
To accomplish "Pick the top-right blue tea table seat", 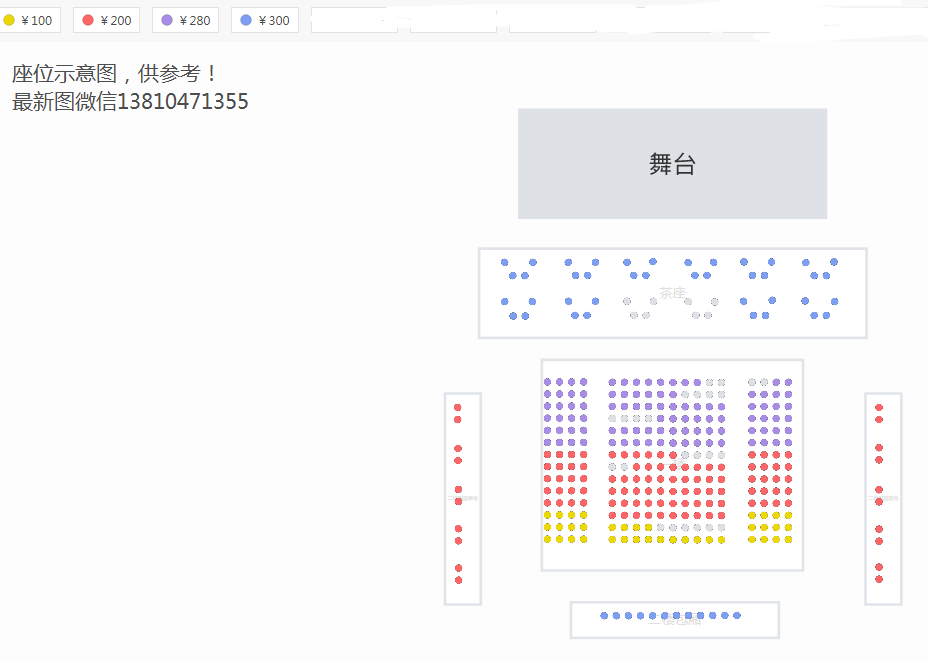I will click(x=834, y=262).
